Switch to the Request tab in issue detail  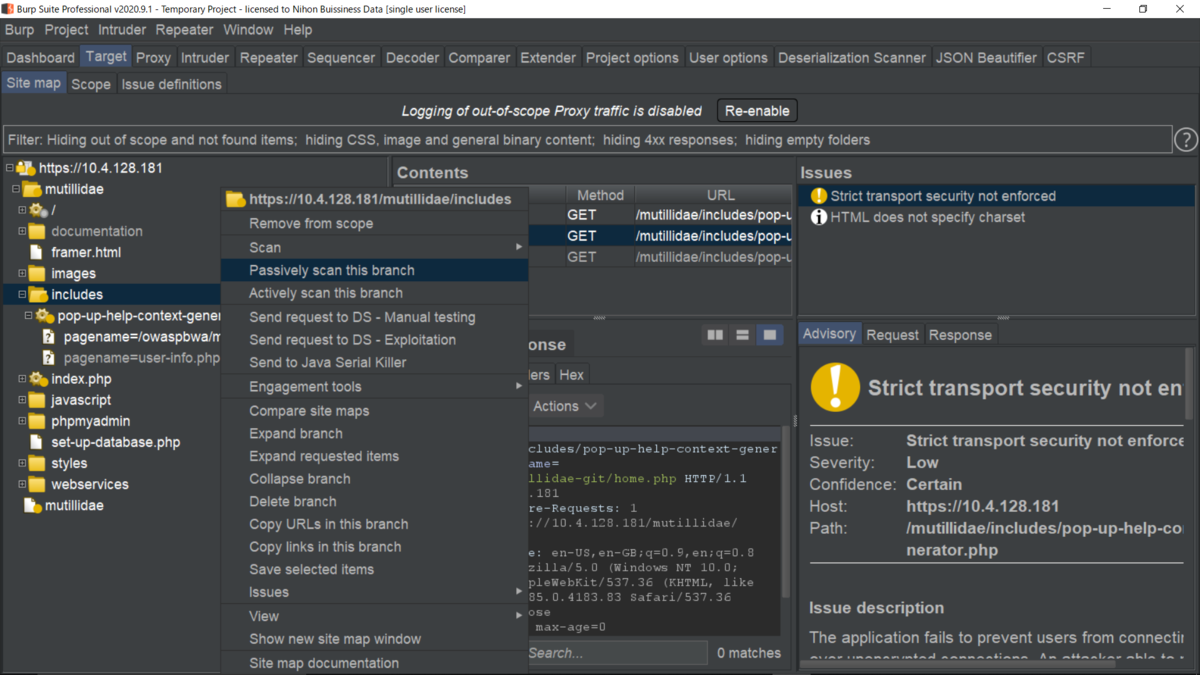tap(892, 334)
